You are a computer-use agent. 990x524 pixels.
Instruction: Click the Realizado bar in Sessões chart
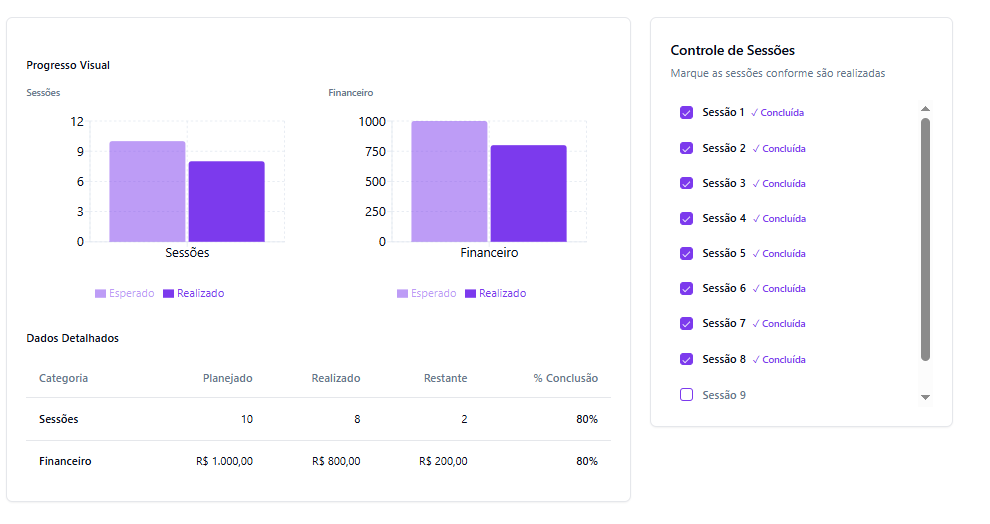[x=227, y=201]
